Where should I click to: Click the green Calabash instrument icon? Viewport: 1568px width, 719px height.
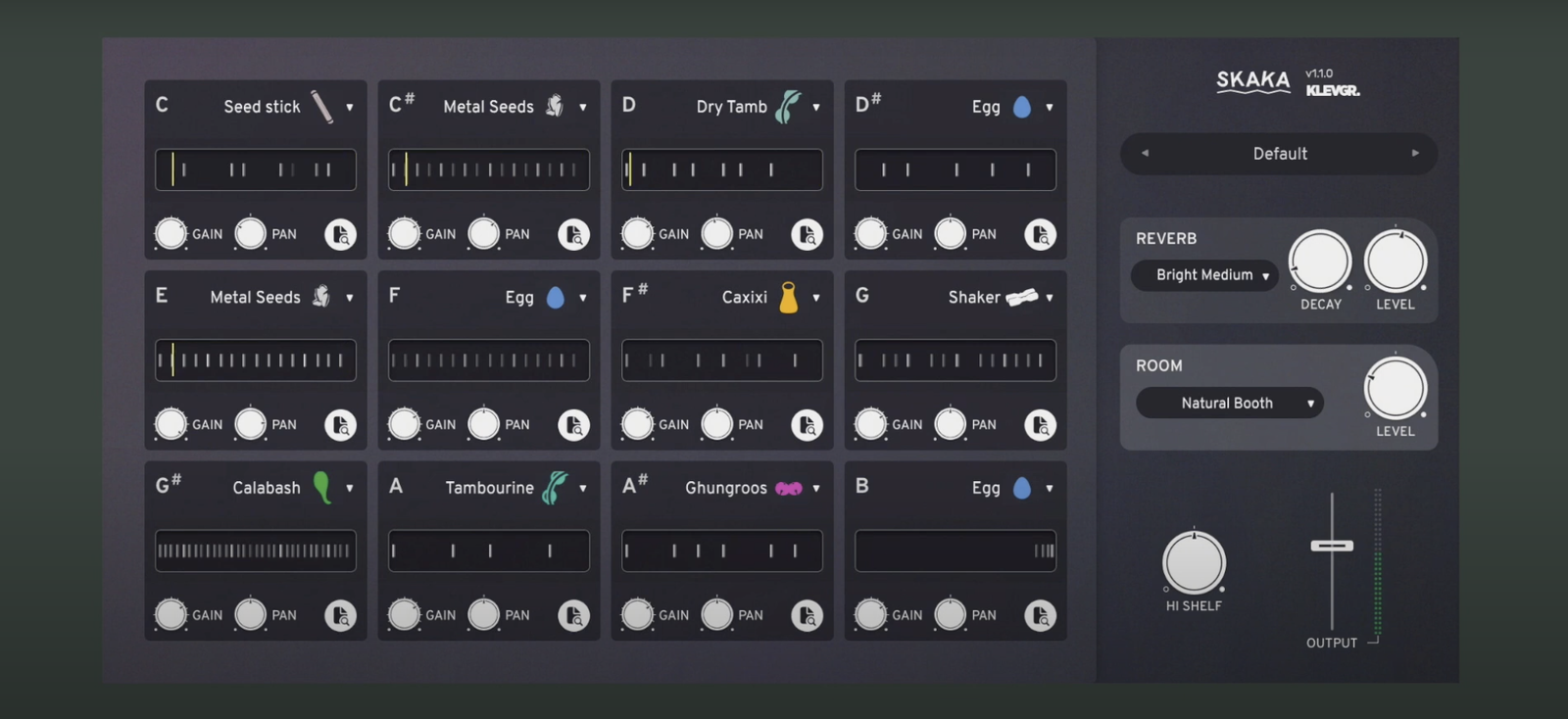(x=321, y=487)
